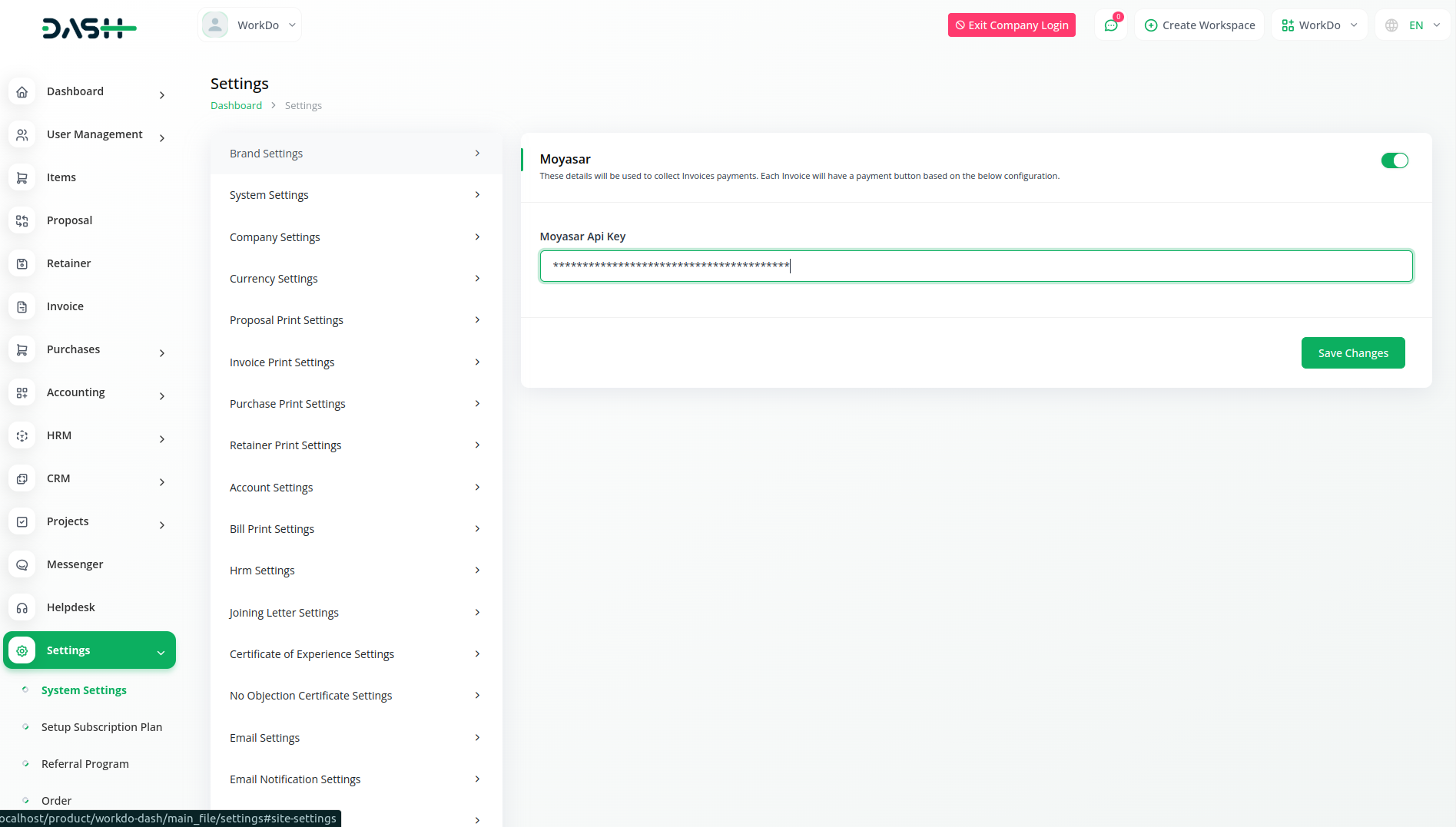
Task: Open Company Settings section
Action: coord(356,237)
